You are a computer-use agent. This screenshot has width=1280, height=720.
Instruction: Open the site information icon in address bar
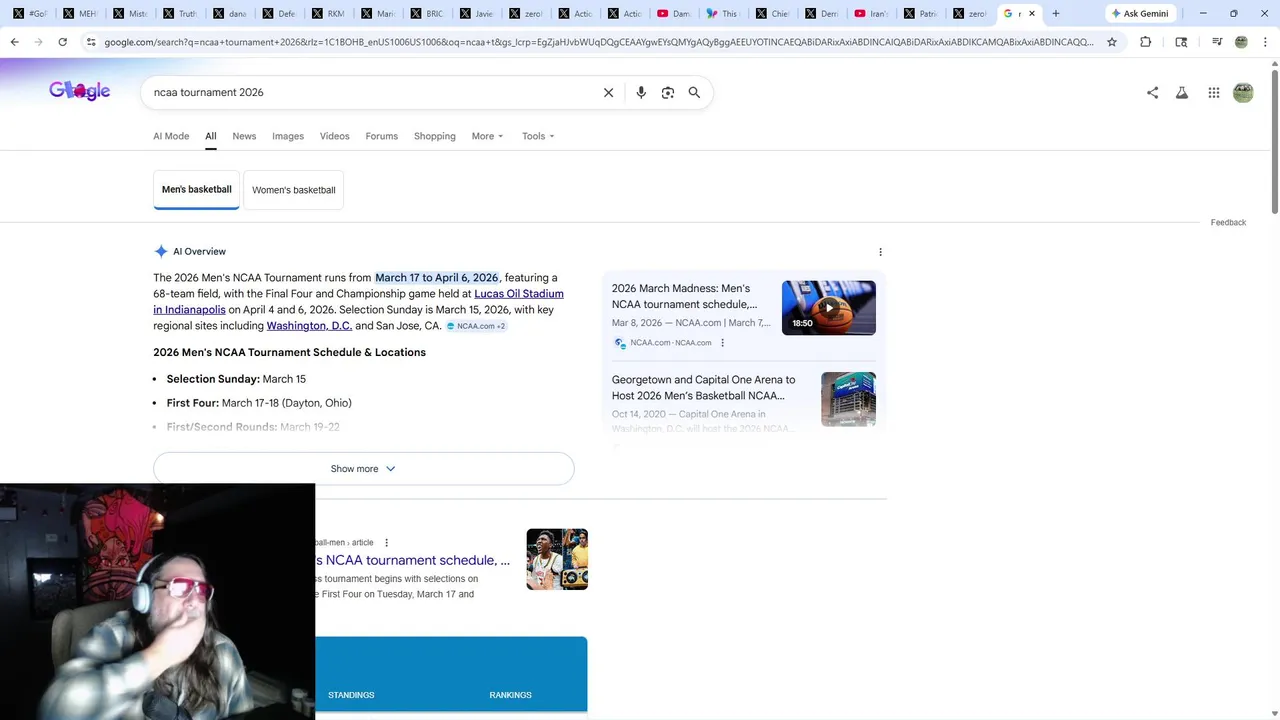(91, 42)
